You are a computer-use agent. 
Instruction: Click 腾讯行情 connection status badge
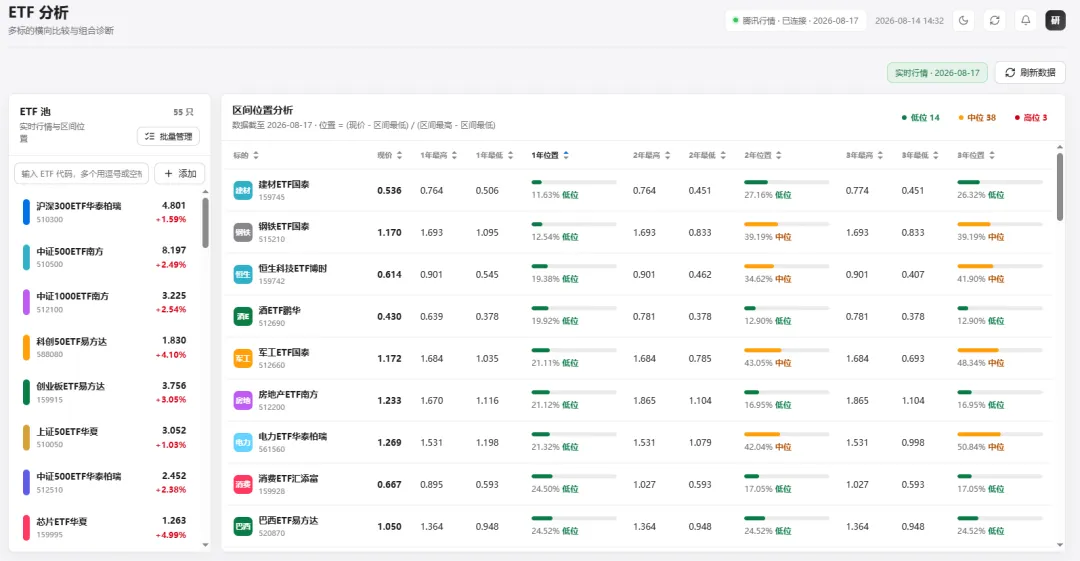point(795,21)
